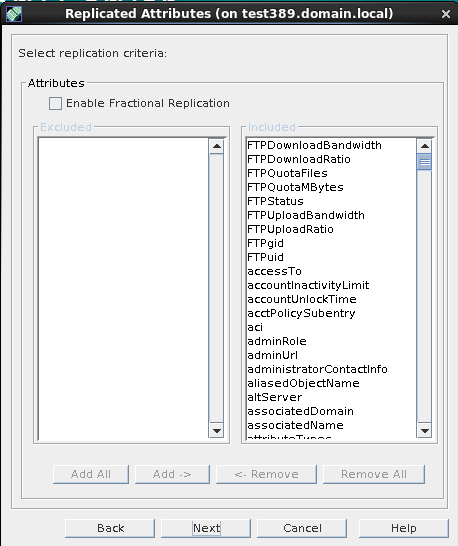Enable Fractional Replication checkbox
Viewport: 458px width, 546px height.
pyautogui.click(x=55, y=103)
